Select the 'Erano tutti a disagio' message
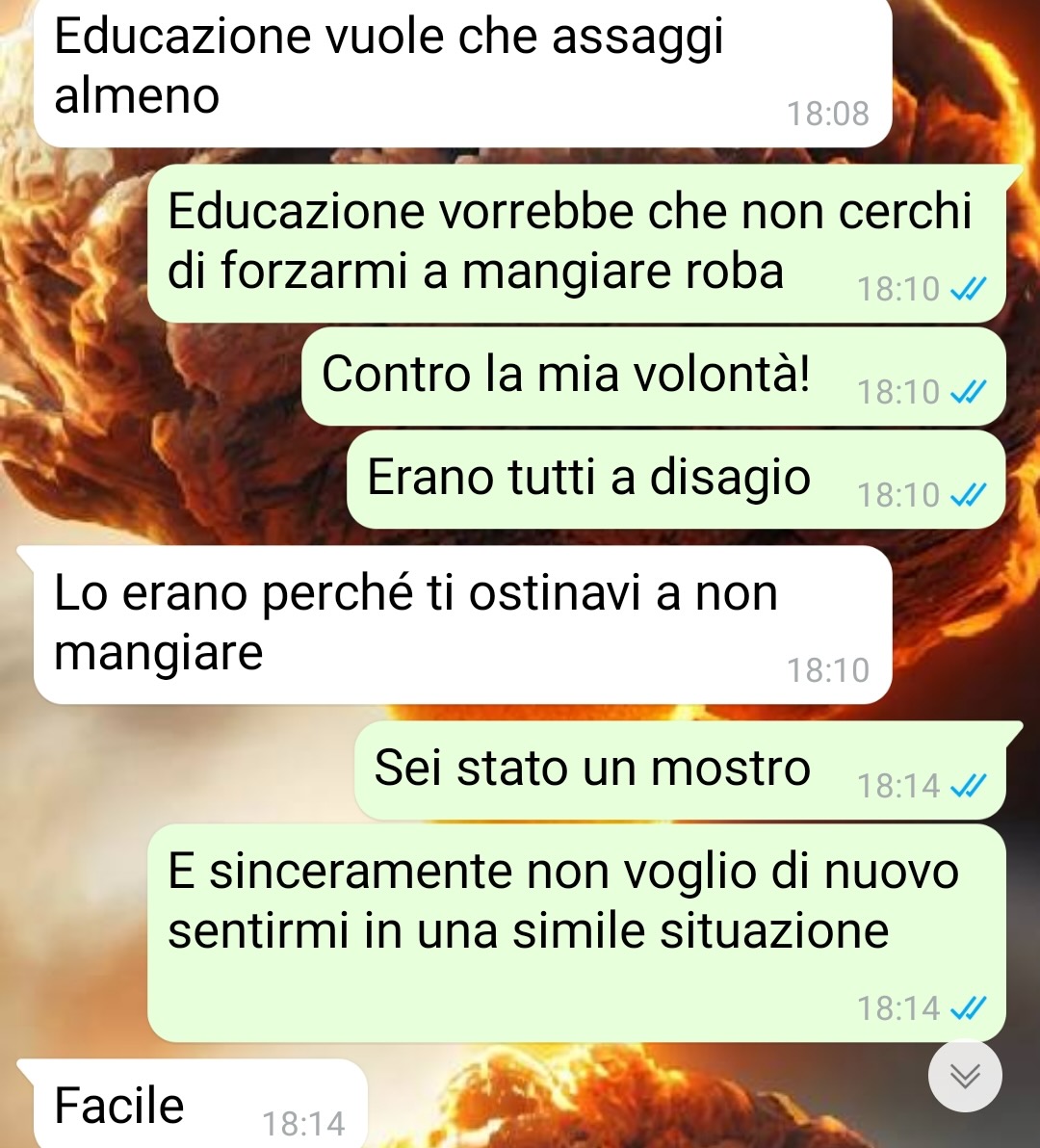The width and height of the screenshot is (1040, 1148). coord(676,480)
